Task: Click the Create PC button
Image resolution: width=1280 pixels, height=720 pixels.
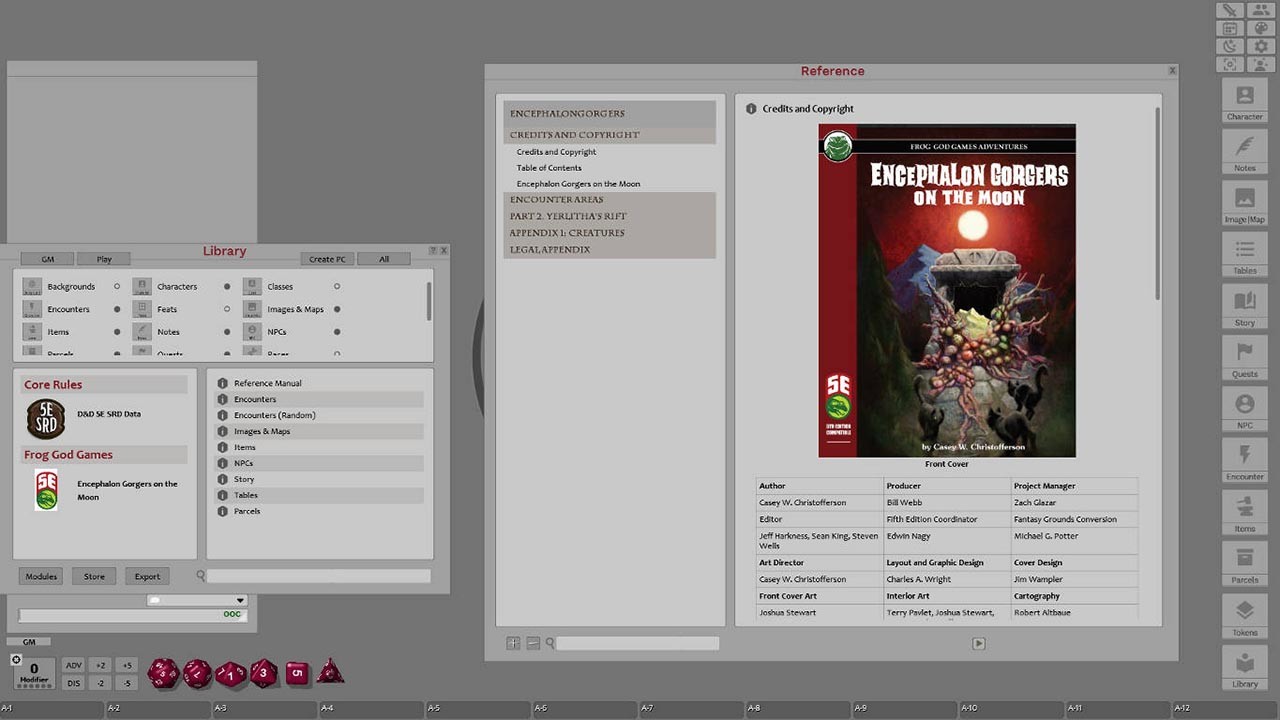Action: [326, 258]
